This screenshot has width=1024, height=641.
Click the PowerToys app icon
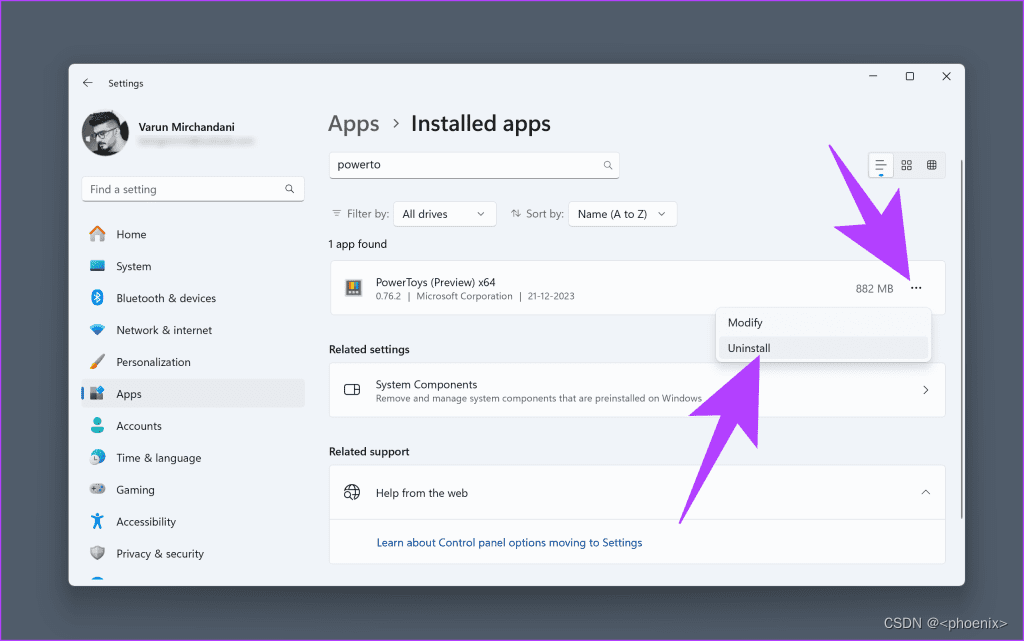point(353,288)
